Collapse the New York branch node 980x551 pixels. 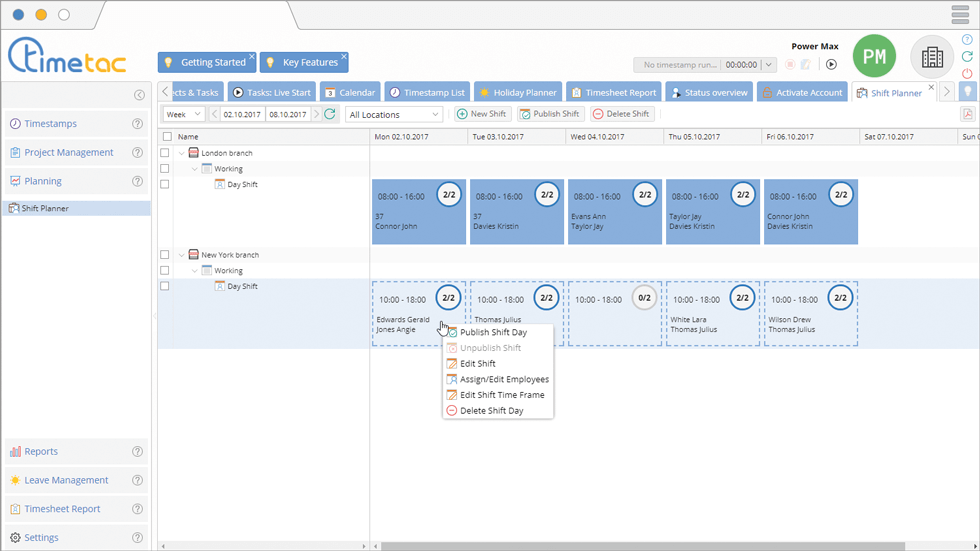[182, 255]
